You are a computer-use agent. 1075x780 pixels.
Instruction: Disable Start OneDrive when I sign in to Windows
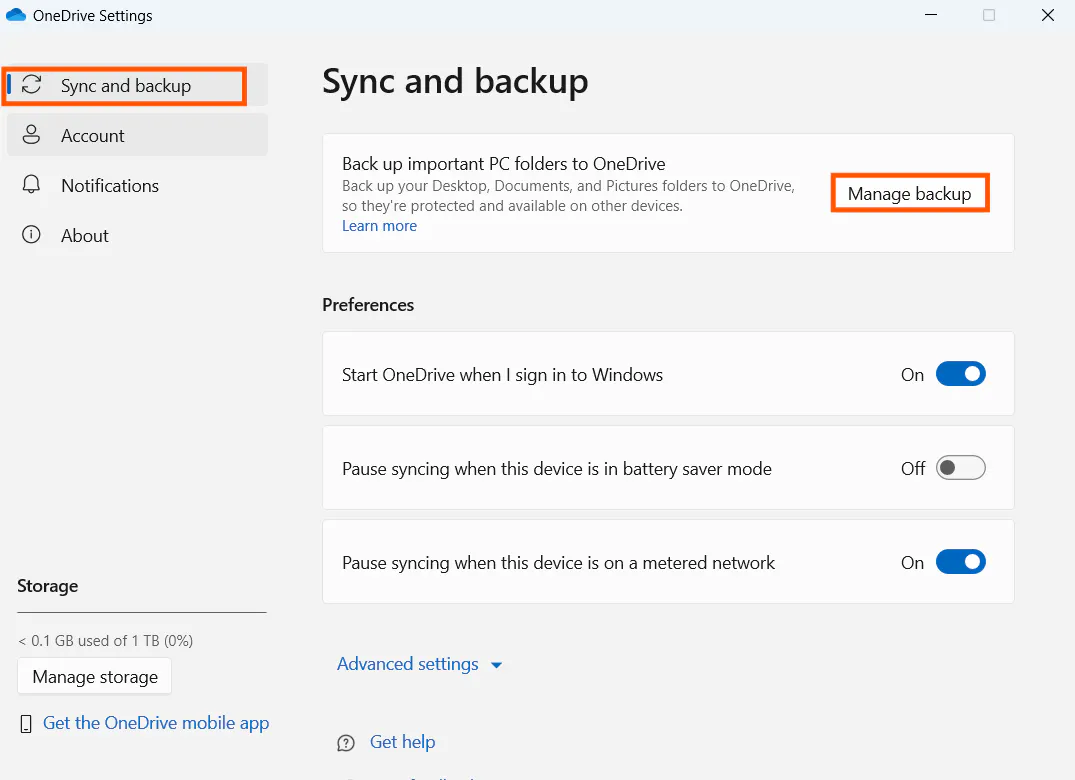[960, 373]
